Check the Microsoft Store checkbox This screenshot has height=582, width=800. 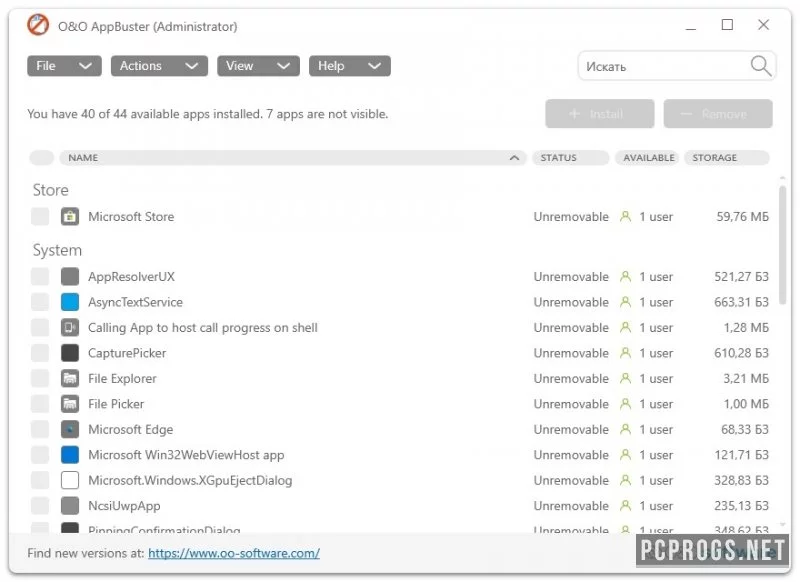[40, 217]
